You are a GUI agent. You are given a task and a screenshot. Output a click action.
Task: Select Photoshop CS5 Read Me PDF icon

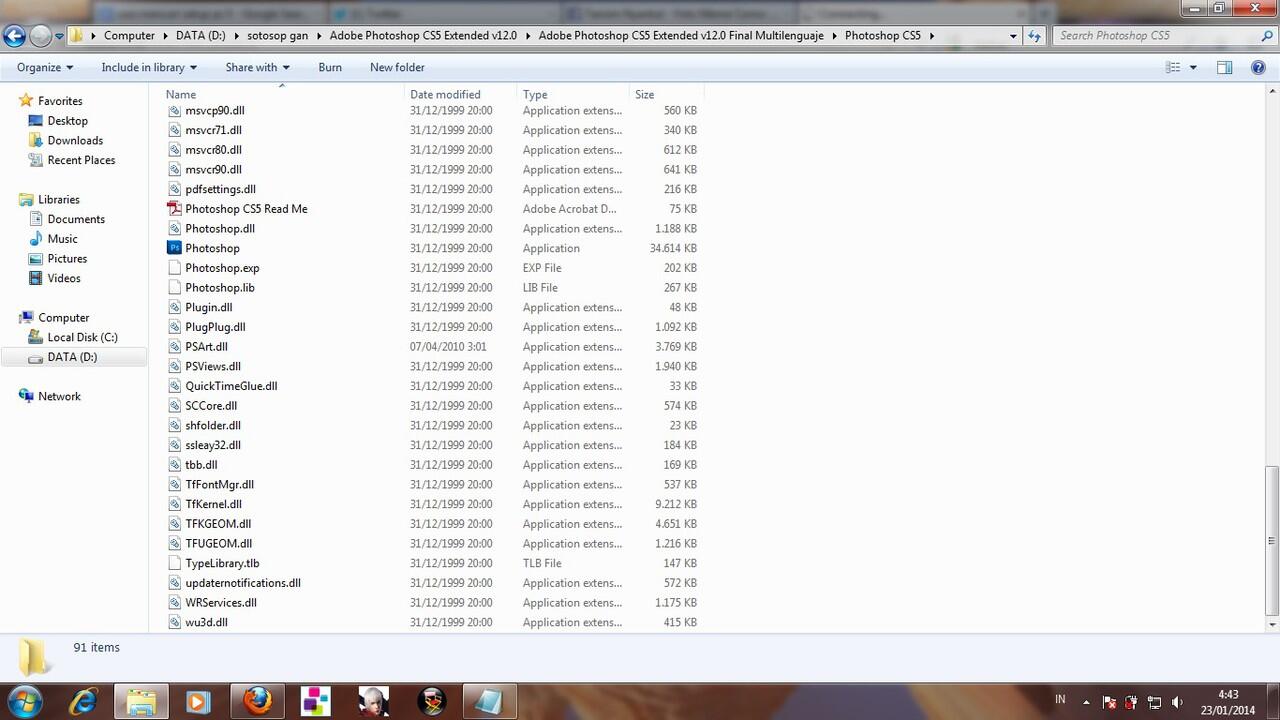pyautogui.click(x=175, y=209)
